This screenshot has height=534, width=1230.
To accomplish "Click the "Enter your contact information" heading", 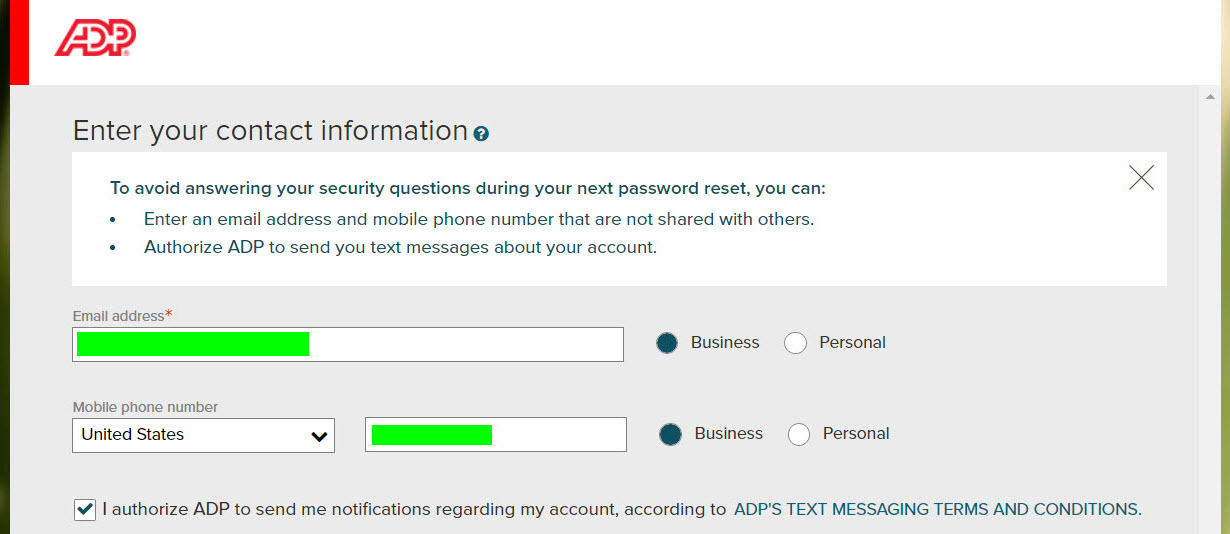I will coord(270,131).
